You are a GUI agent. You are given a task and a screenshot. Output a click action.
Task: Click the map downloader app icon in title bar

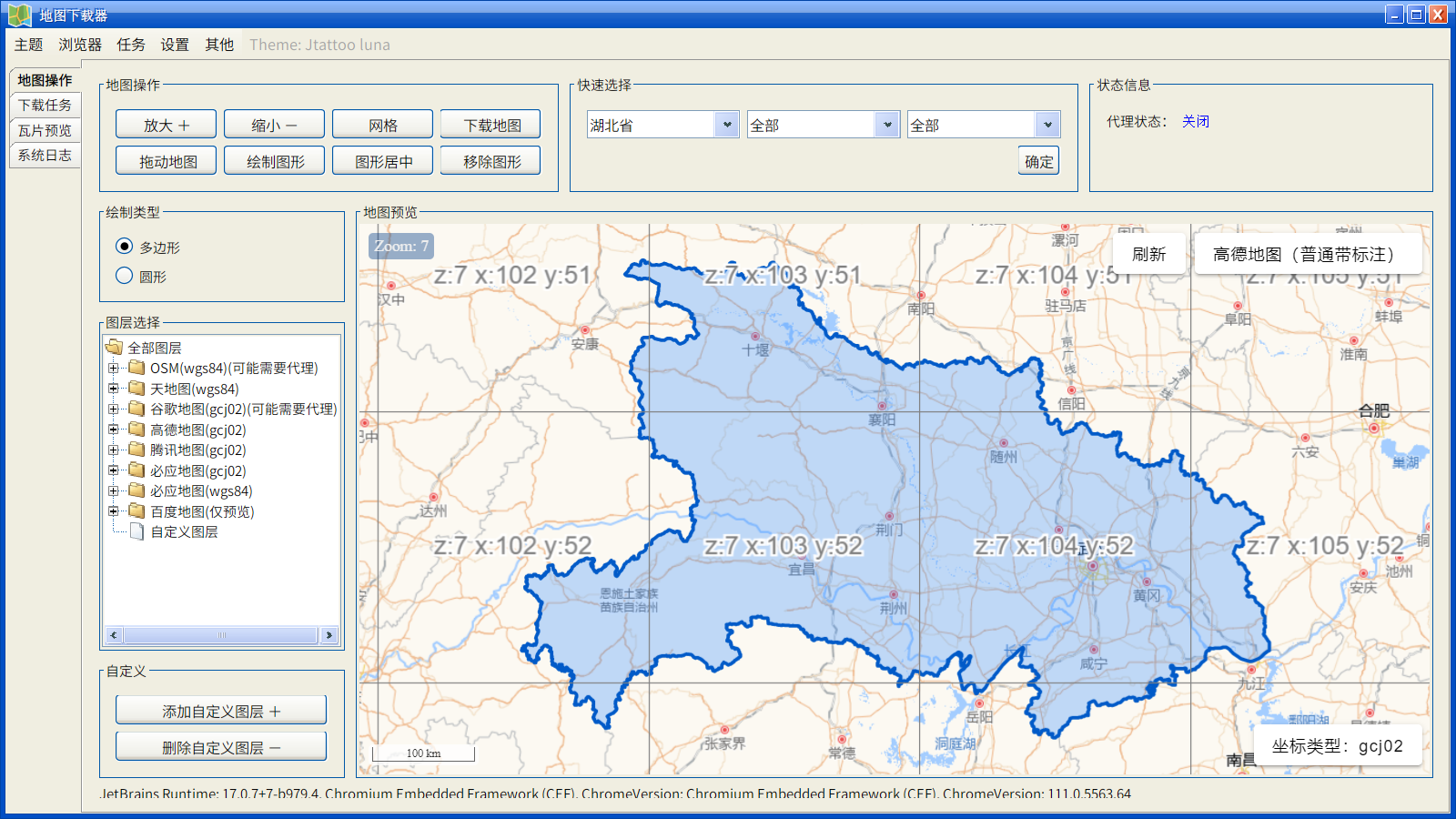tap(19, 15)
